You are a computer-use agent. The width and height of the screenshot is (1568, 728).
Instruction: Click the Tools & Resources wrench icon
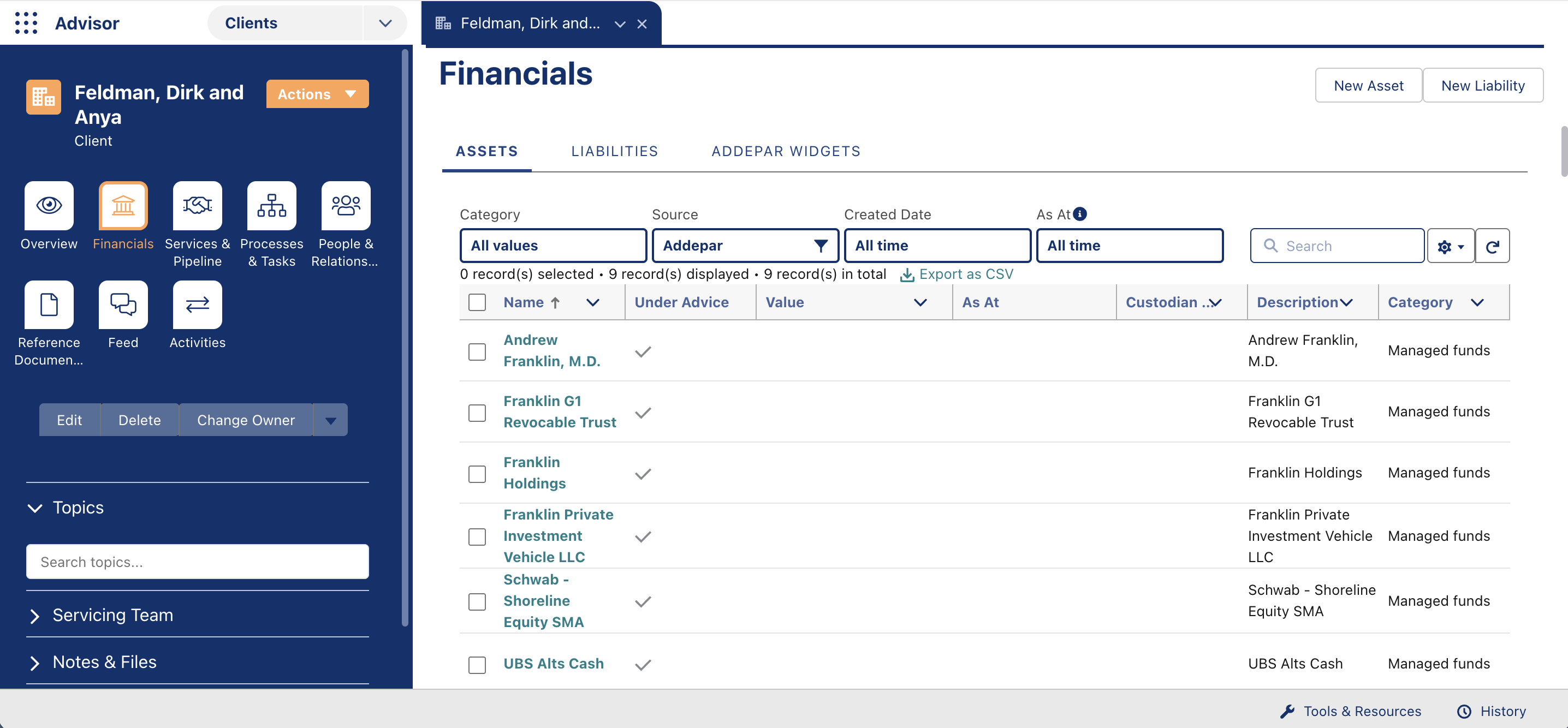(x=1287, y=711)
